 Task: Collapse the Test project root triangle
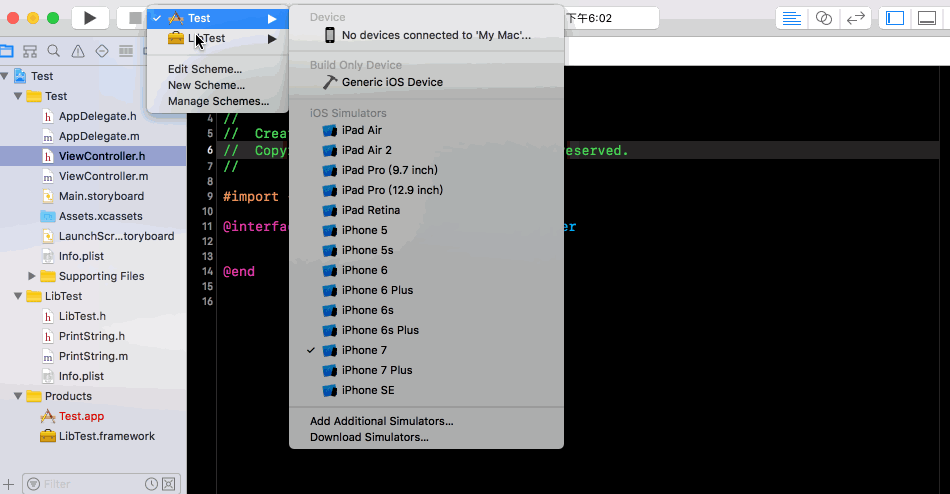point(5,76)
